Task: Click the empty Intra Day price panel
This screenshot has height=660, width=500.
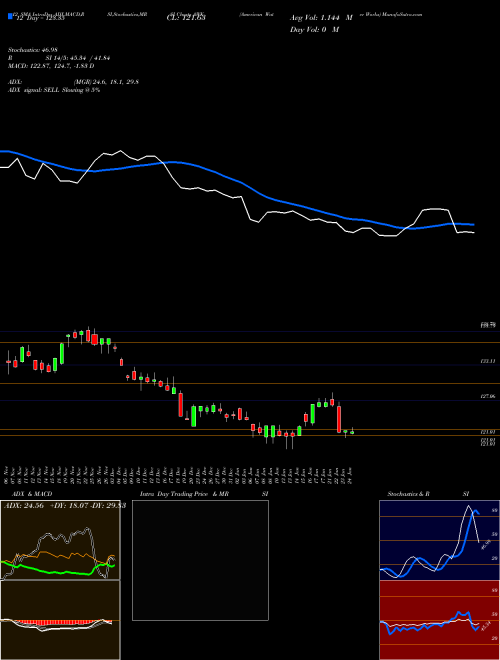Action: 200,560
